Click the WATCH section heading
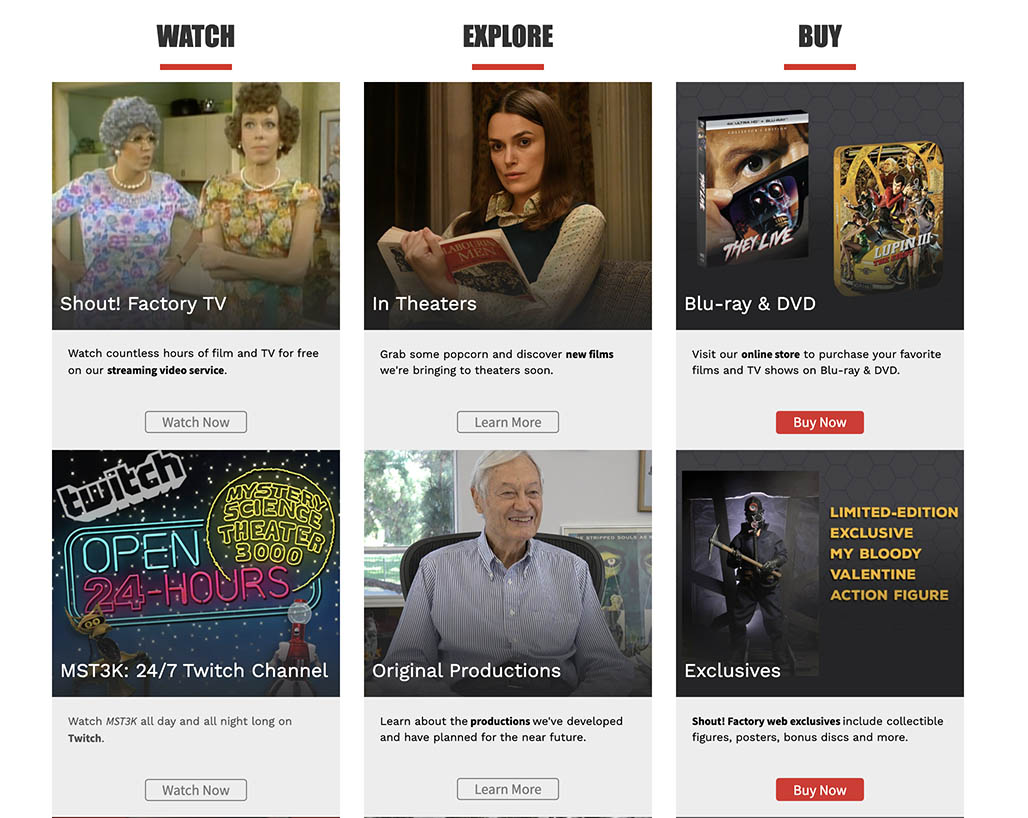Screen dimensions: 1028x818 (x=195, y=37)
